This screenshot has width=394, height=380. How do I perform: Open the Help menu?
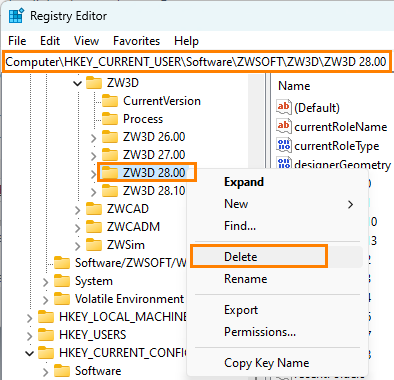[186, 41]
